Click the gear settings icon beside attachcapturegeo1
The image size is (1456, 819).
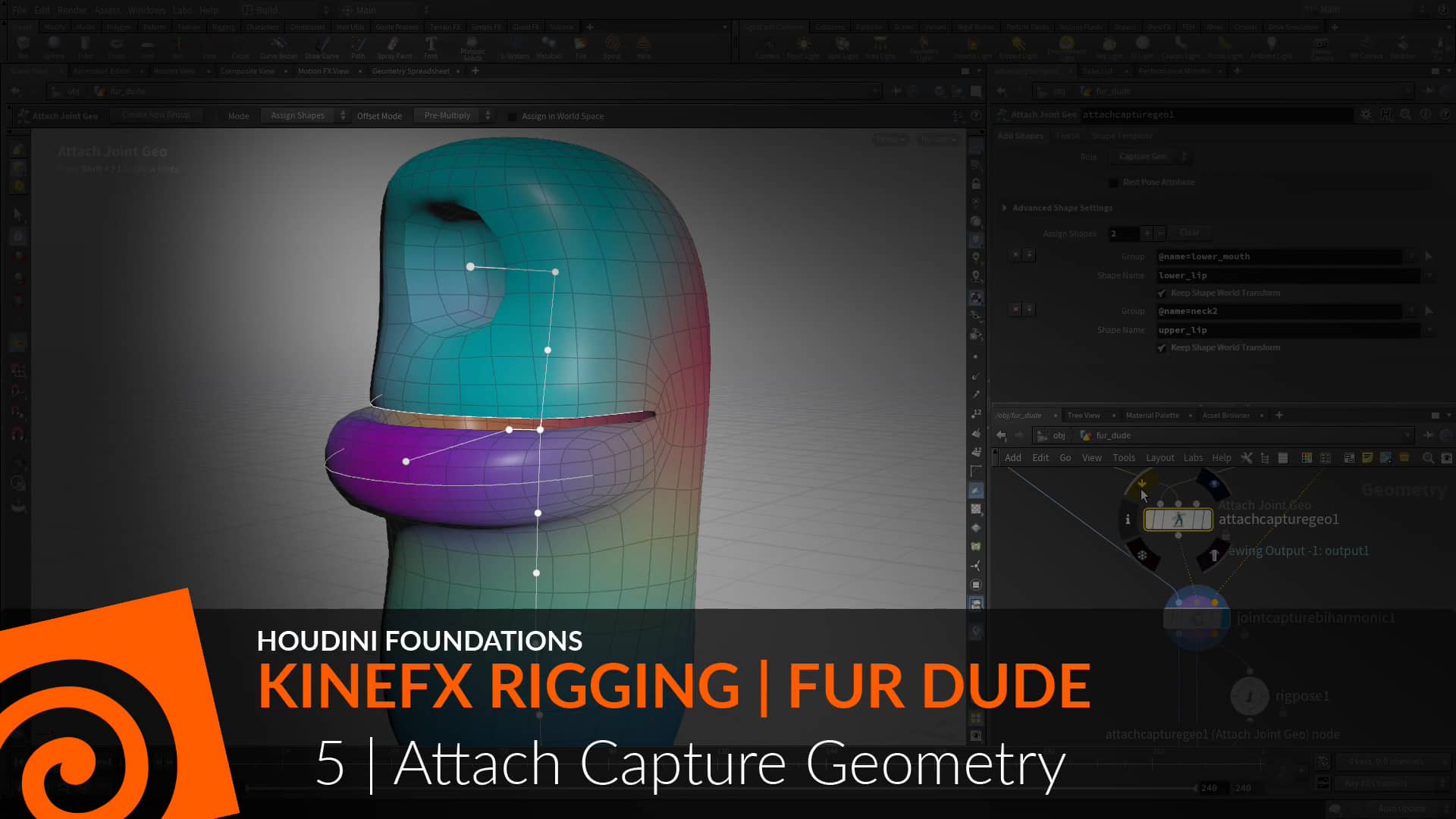pyautogui.click(x=1366, y=115)
